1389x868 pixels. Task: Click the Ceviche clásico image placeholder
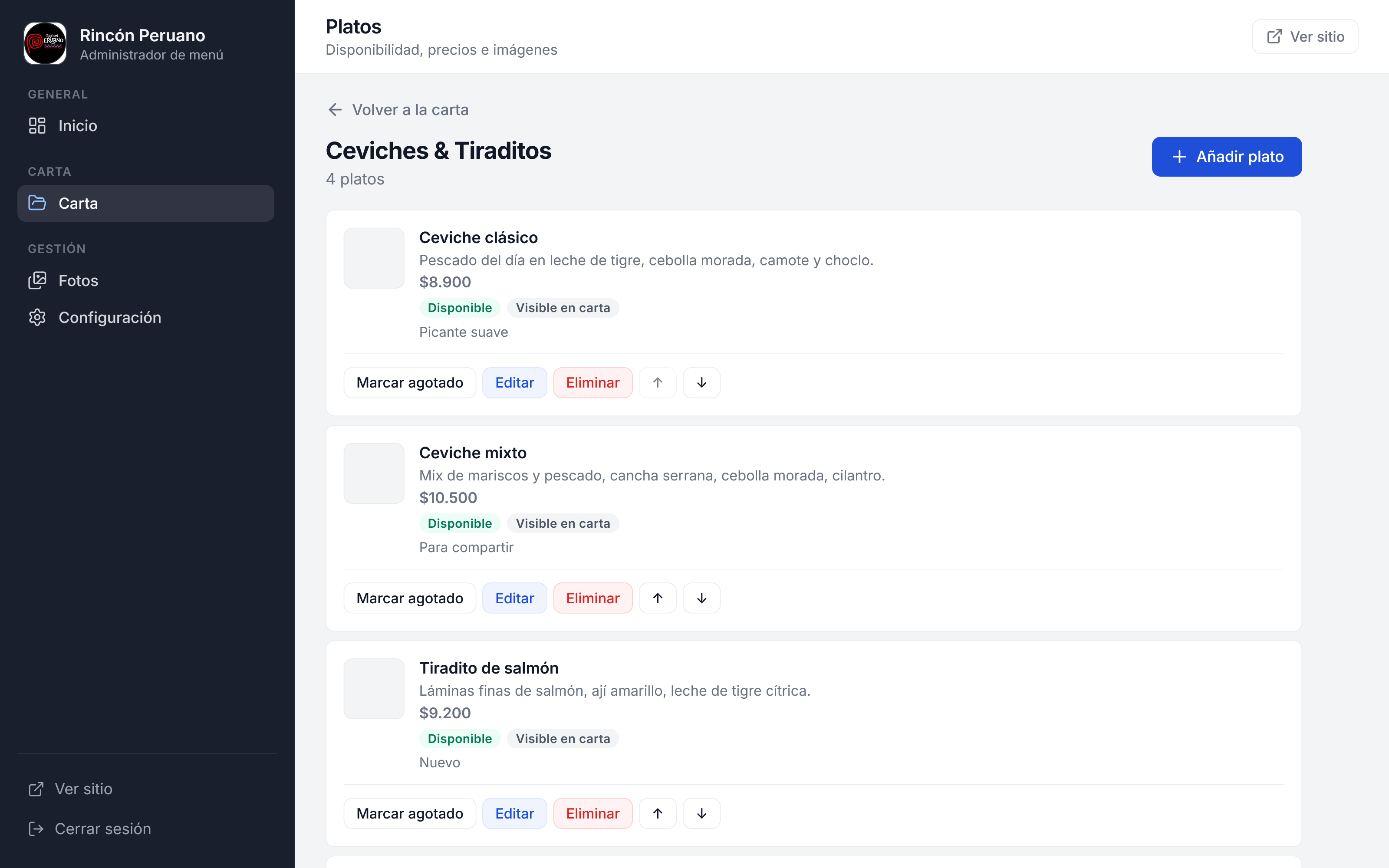click(374, 258)
